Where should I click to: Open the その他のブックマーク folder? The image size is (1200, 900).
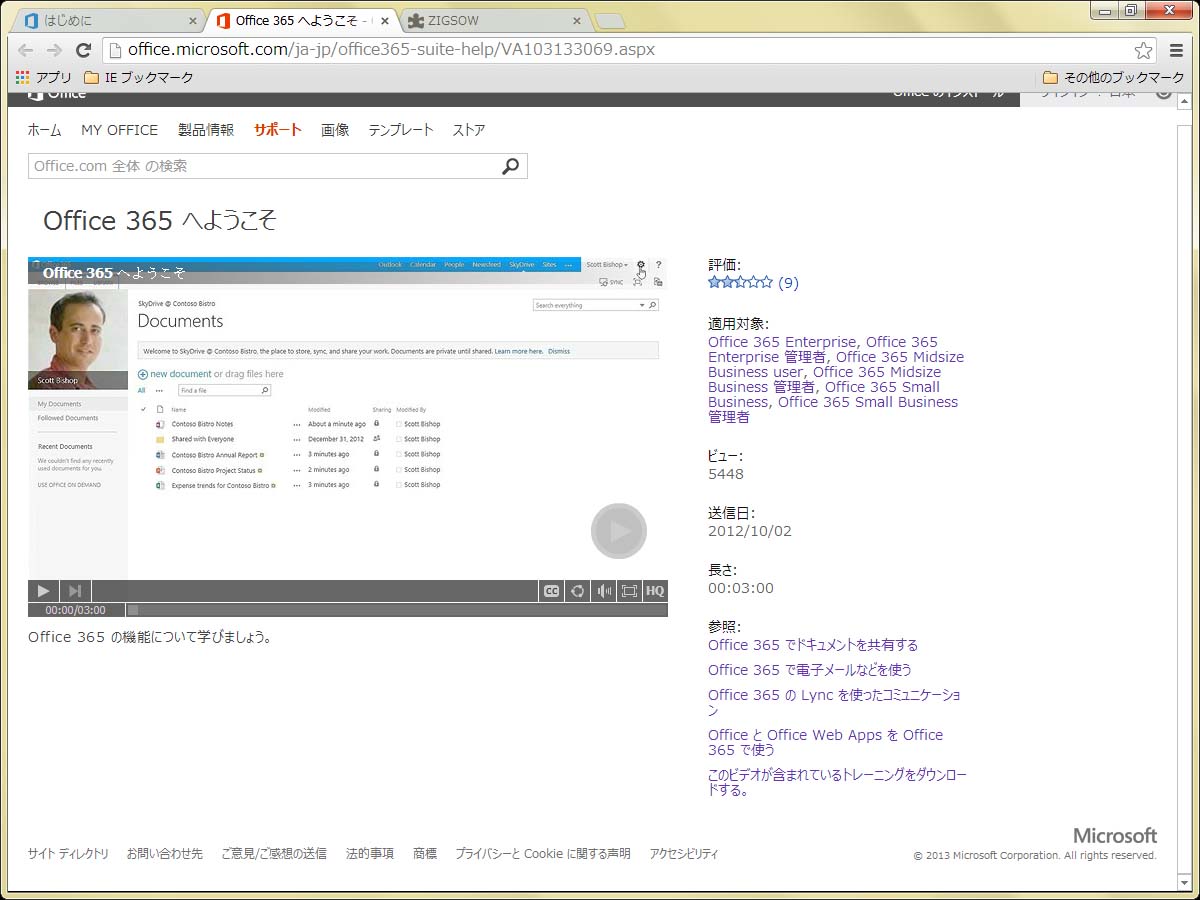[x=1113, y=77]
